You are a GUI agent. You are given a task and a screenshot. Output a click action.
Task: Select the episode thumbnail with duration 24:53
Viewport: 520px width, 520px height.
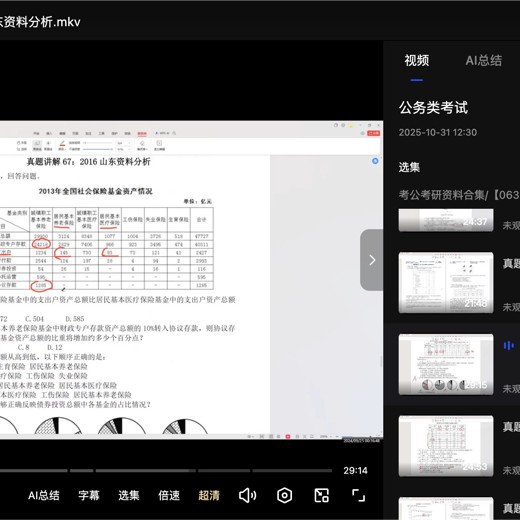point(446,446)
